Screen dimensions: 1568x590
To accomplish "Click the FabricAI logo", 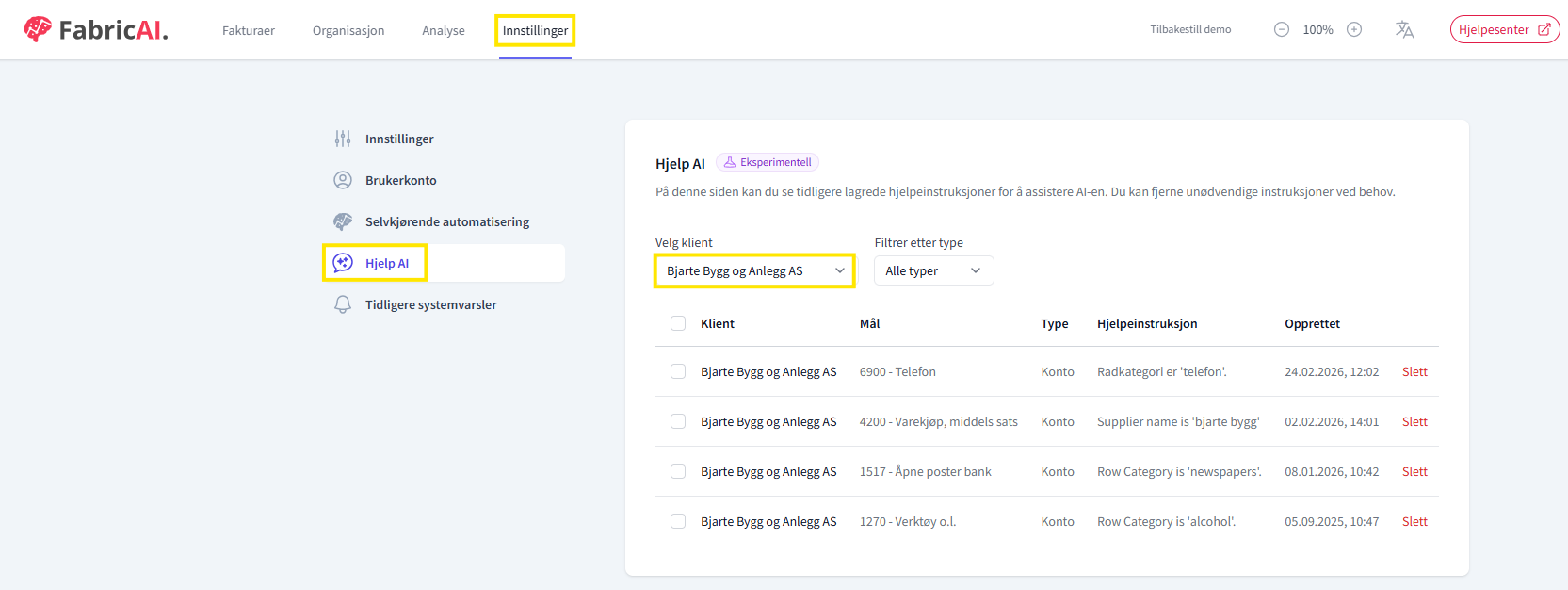I will (x=96, y=30).
